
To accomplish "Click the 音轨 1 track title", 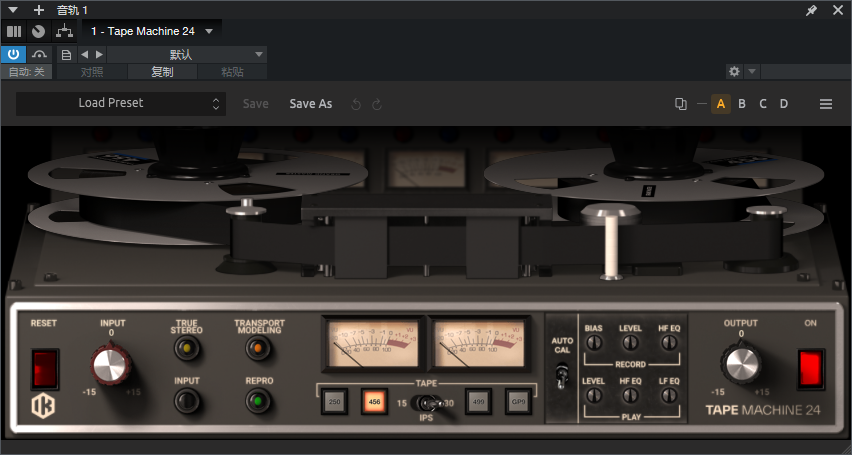I will click(x=72, y=10).
